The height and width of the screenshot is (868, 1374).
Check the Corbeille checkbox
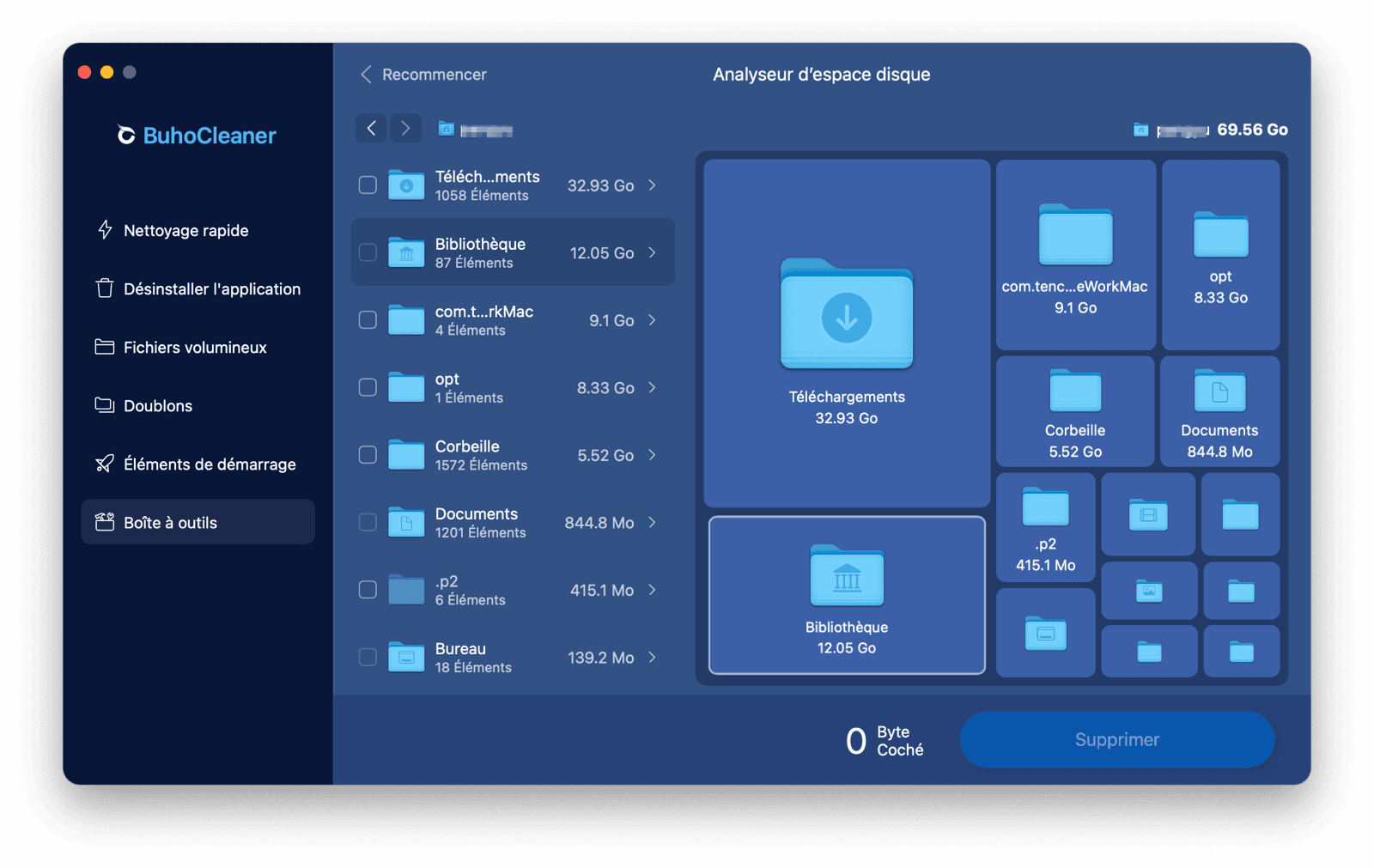(x=368, y=455)
